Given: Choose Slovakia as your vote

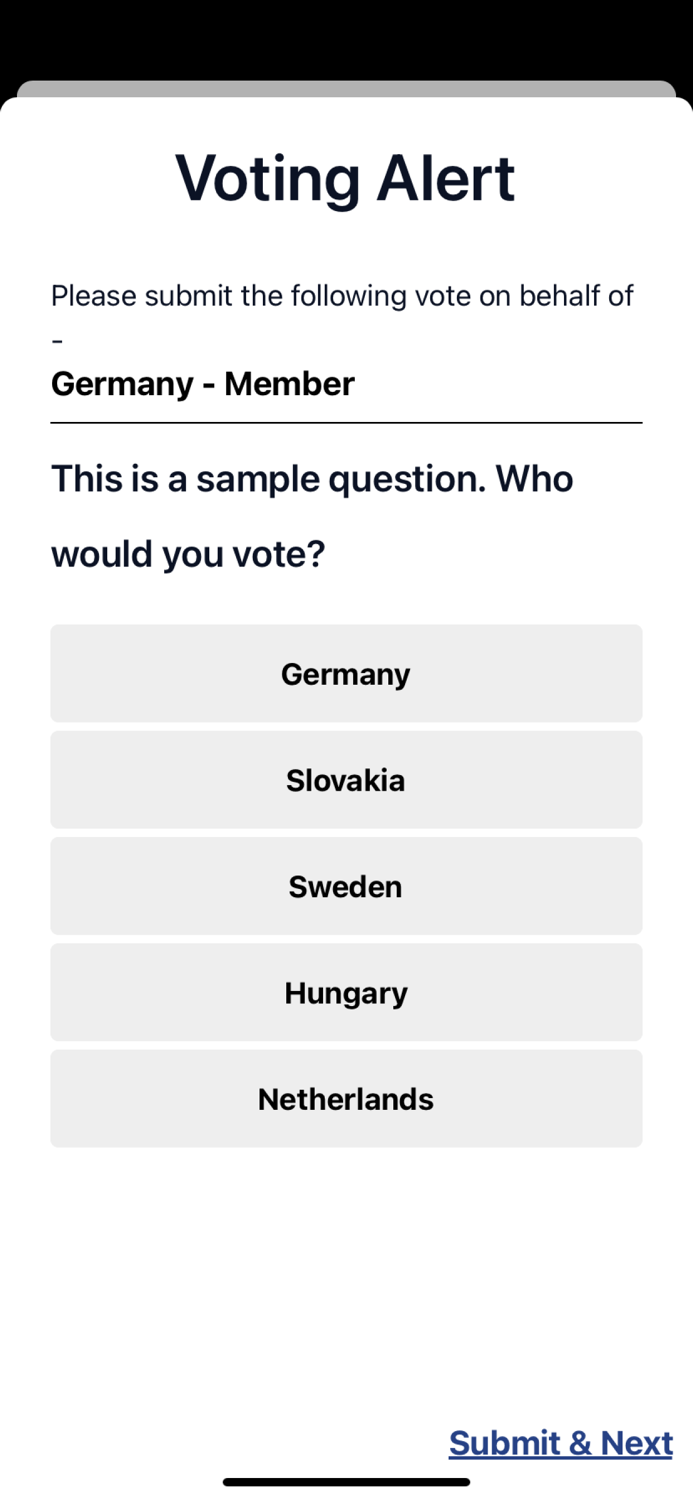Looking at the screenshot, I should (x=346, y=780).
